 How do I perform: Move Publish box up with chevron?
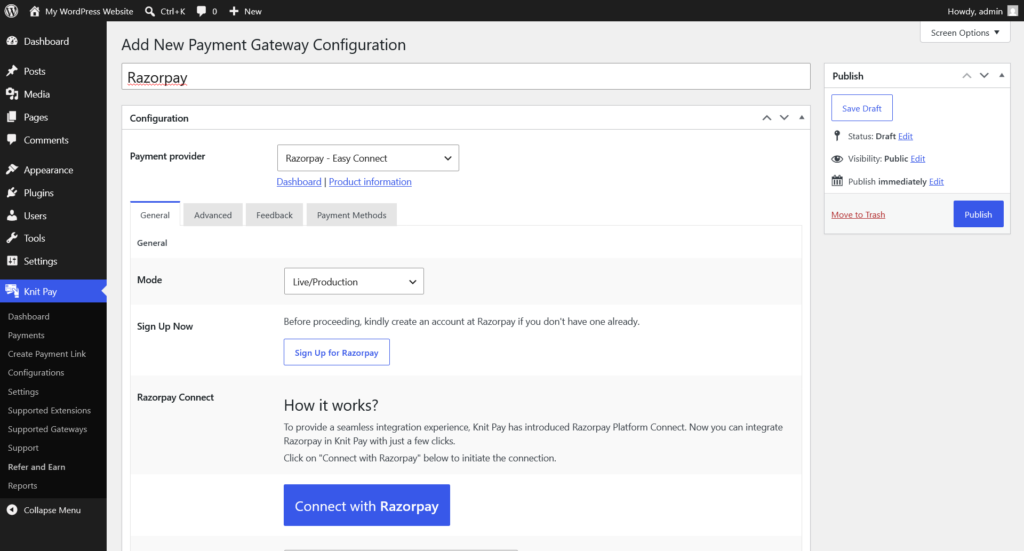point(967,76)
